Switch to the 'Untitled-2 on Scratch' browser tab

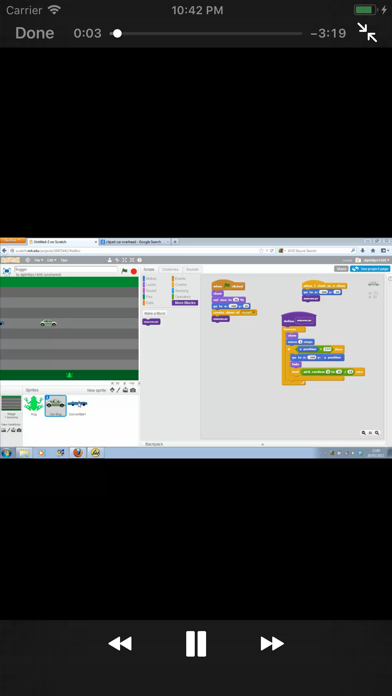click(62, 242)
